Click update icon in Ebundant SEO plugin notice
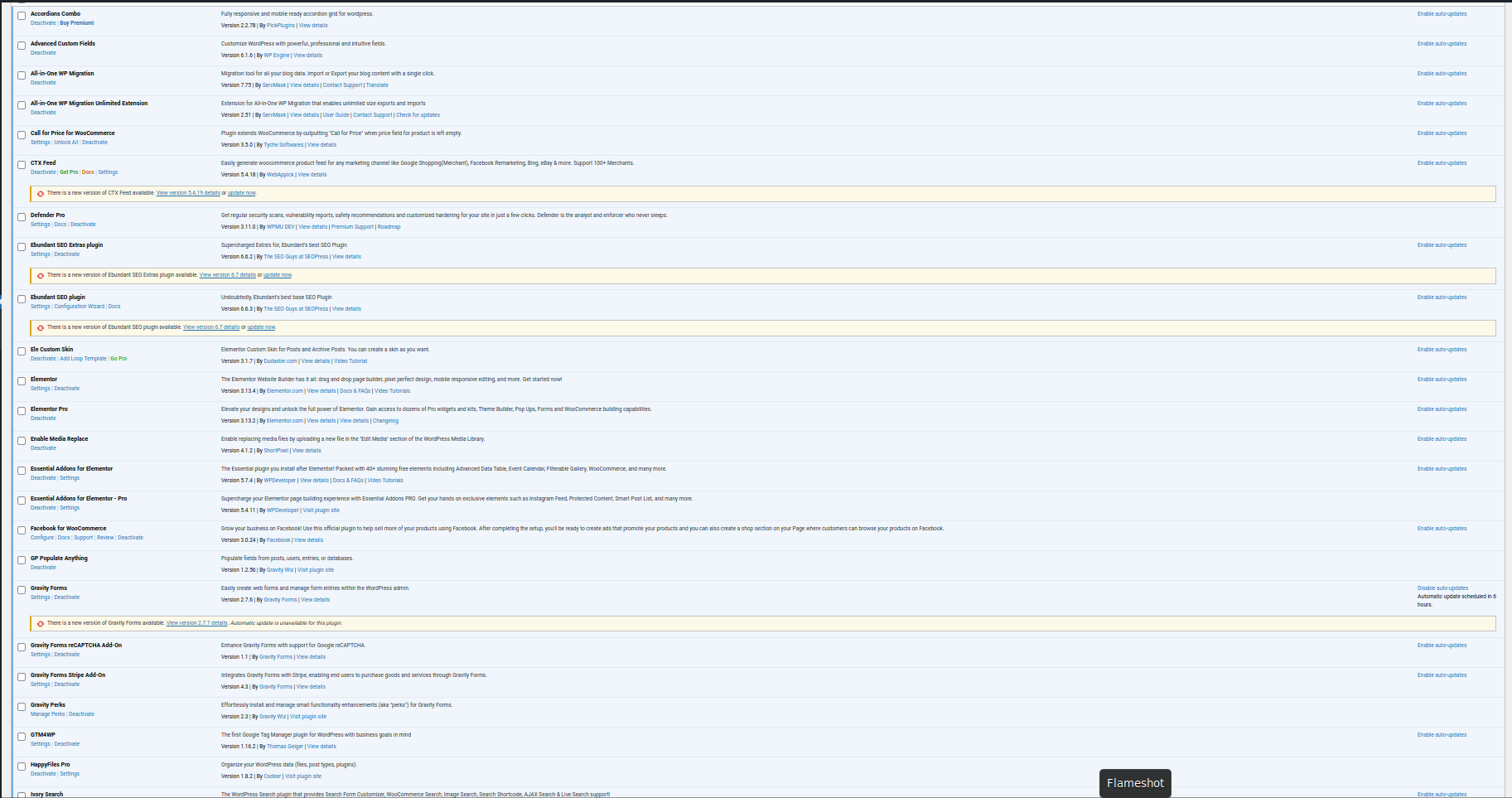This screenshot has height=798, width=1512. [x=41, y=327]
